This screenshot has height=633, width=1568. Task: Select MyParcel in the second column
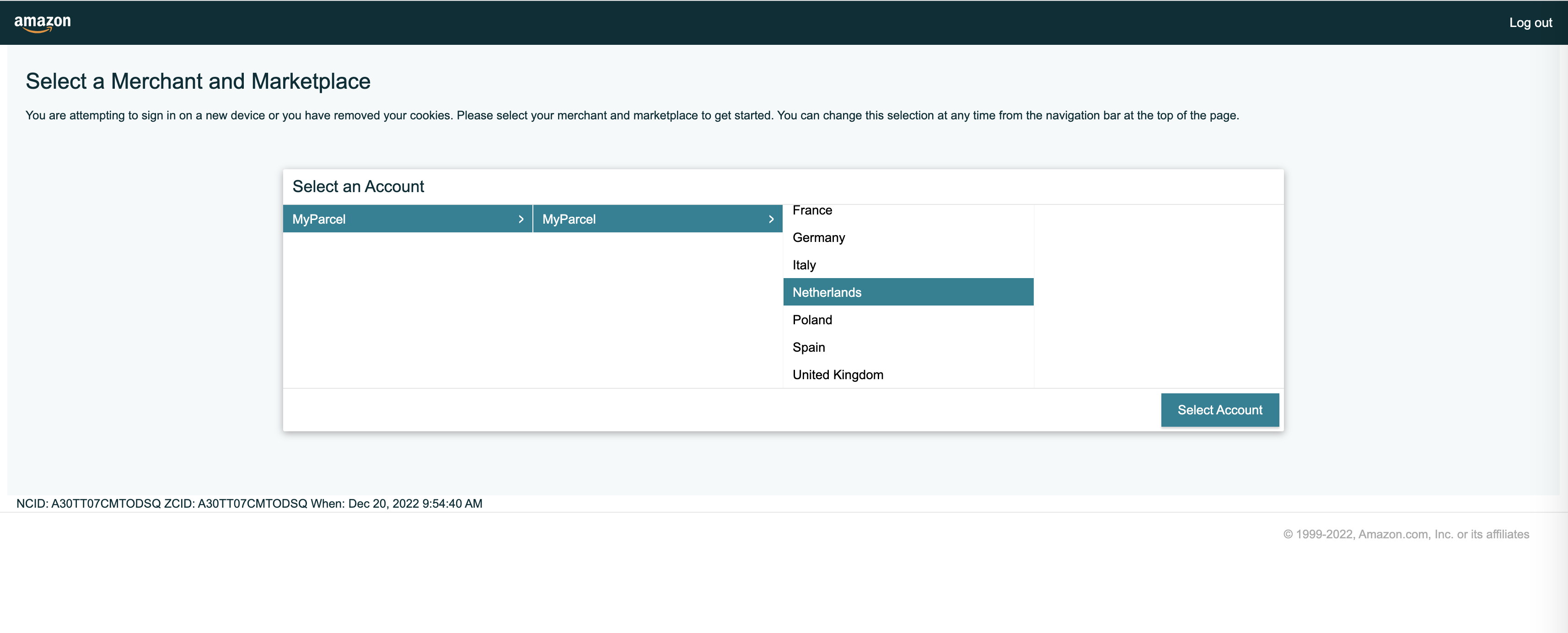click(569, 219)
